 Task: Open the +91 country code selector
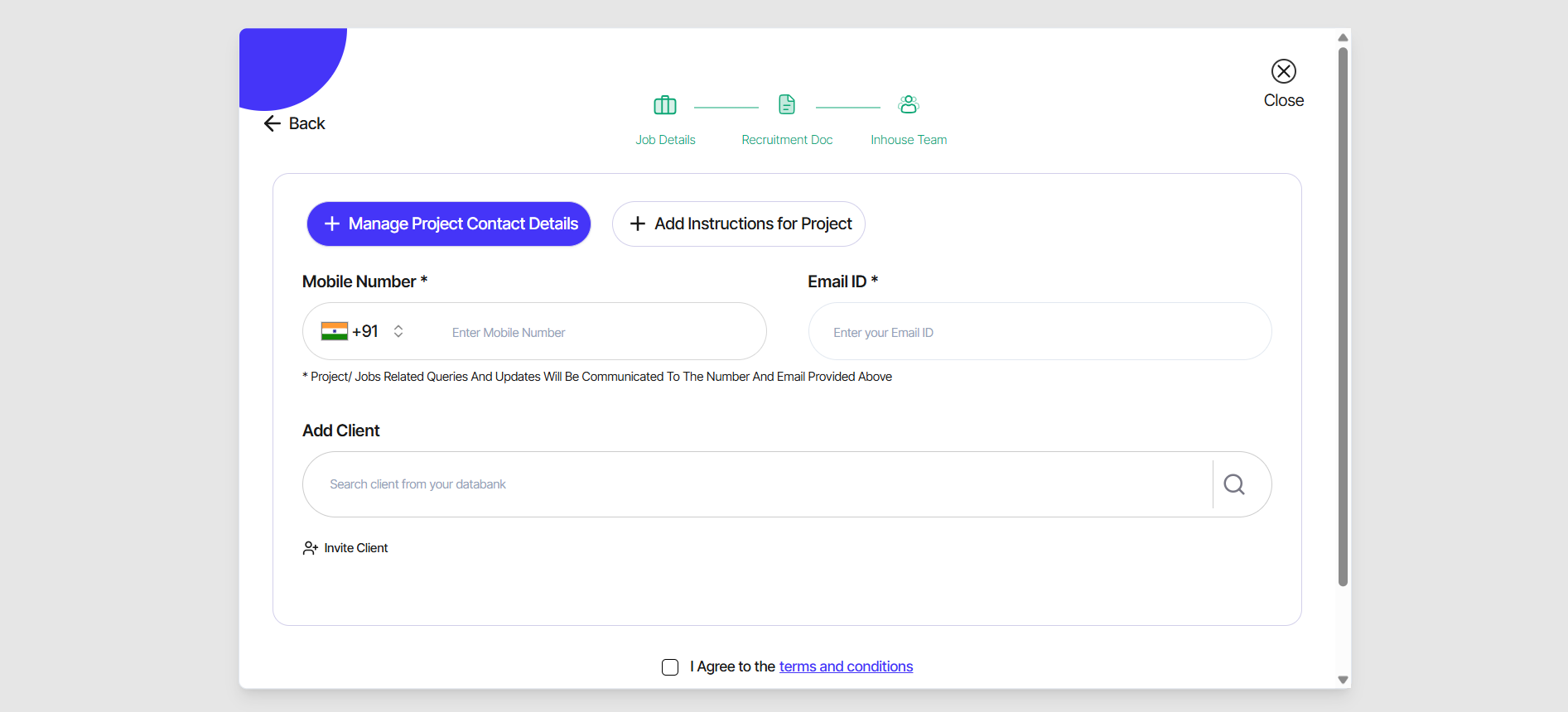(x=365, y=331)
